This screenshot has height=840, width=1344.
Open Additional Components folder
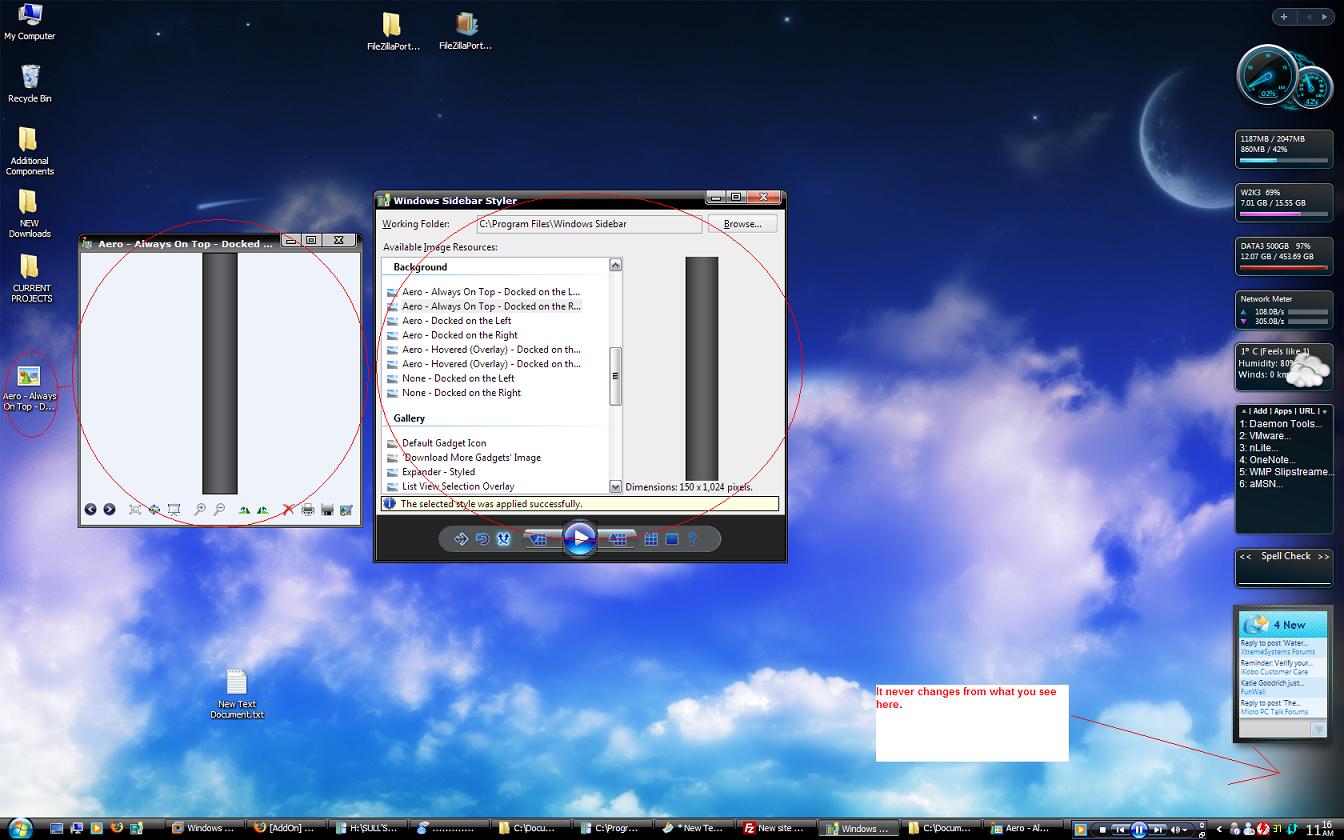[x=29, y=151]
